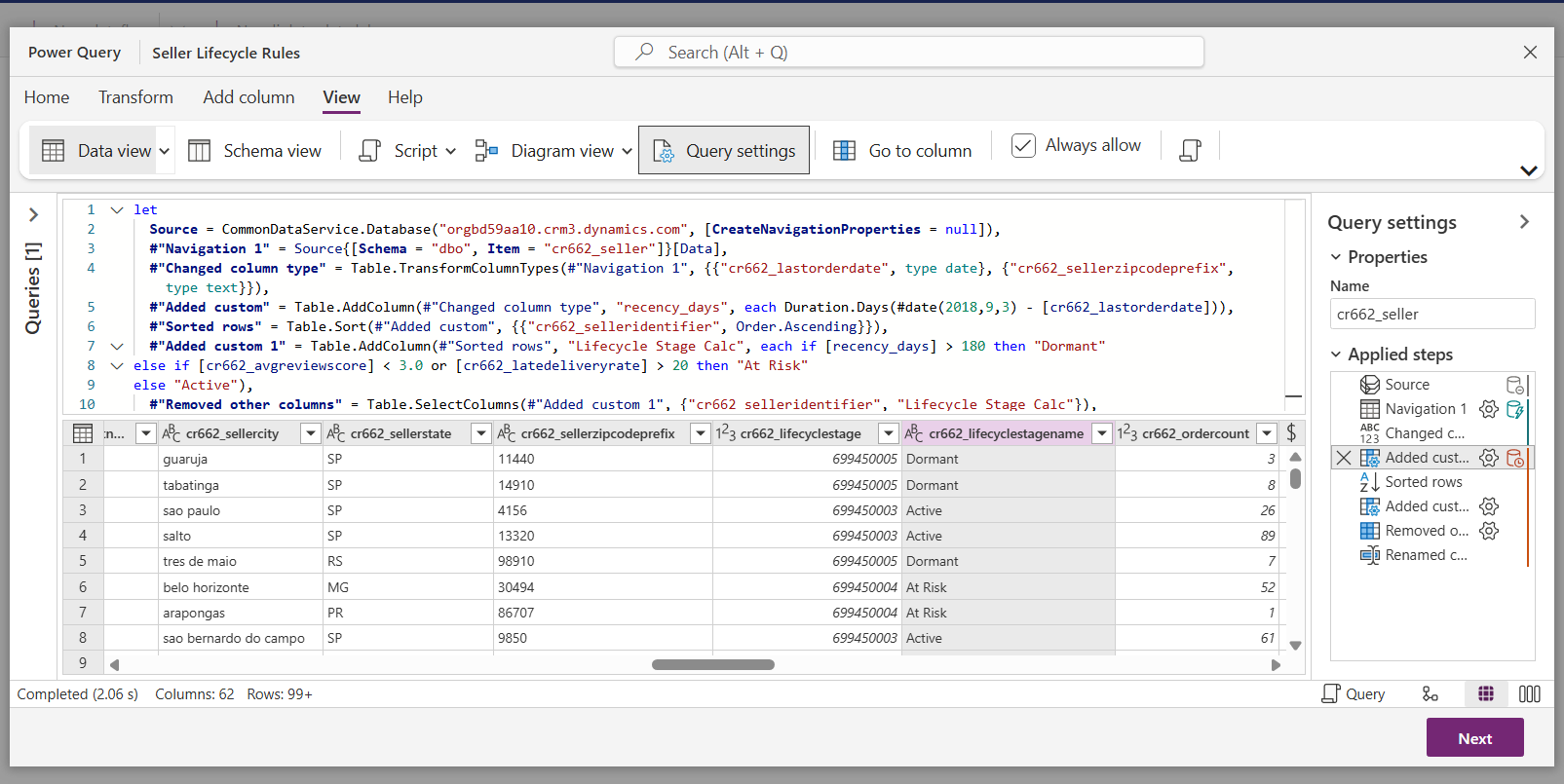Image resolution: width=1564 pixels, height=784 pixels.
Task: Open the Add column tab
Action: coord(248,97)
